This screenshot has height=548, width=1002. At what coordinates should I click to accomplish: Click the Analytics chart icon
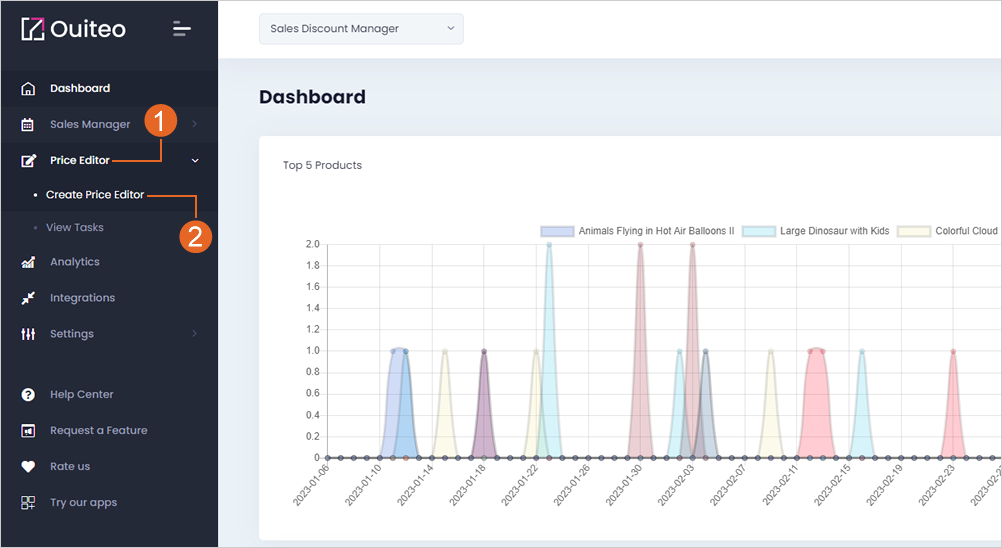click(x=28, y=262)
